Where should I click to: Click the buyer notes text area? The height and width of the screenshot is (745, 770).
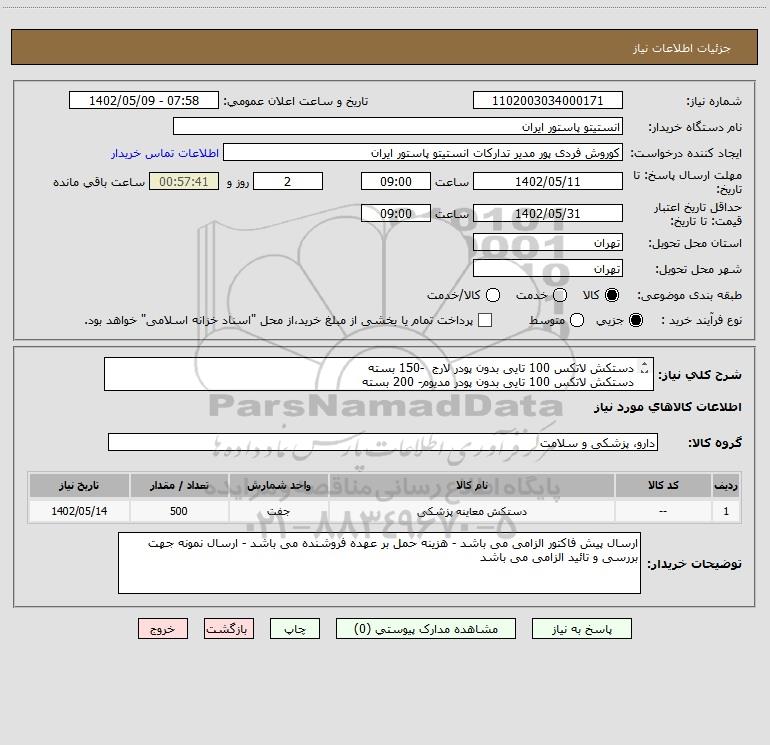[x=379, y=563]
